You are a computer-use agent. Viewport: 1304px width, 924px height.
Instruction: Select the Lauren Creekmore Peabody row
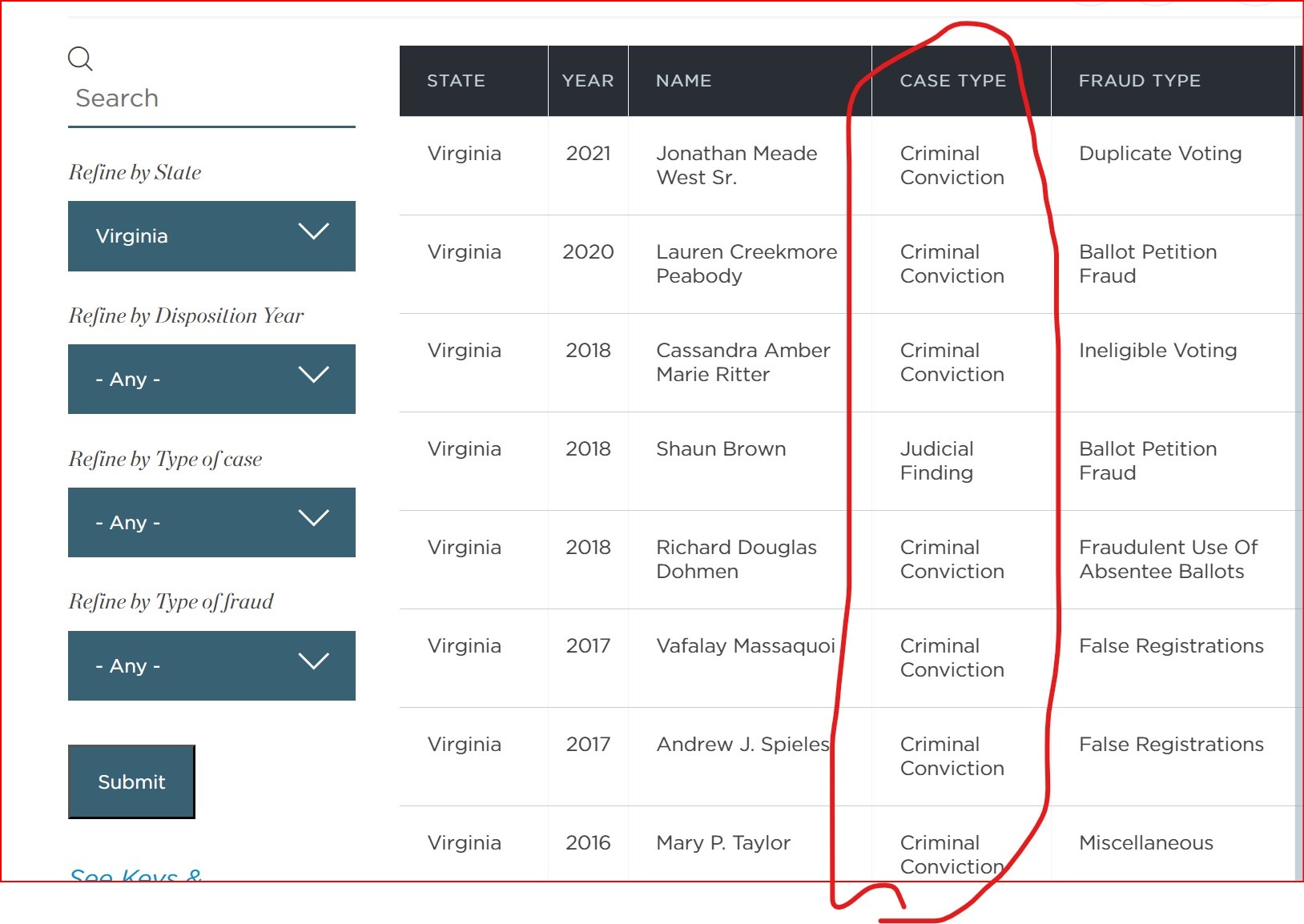[x=746, y=264]
